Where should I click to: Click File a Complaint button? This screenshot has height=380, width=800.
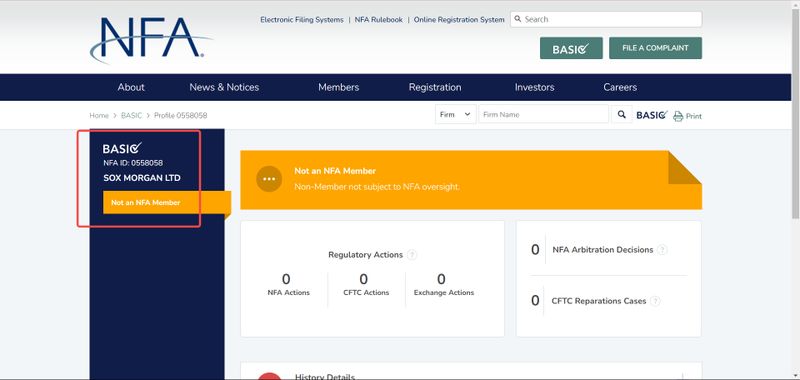[655, 48]
